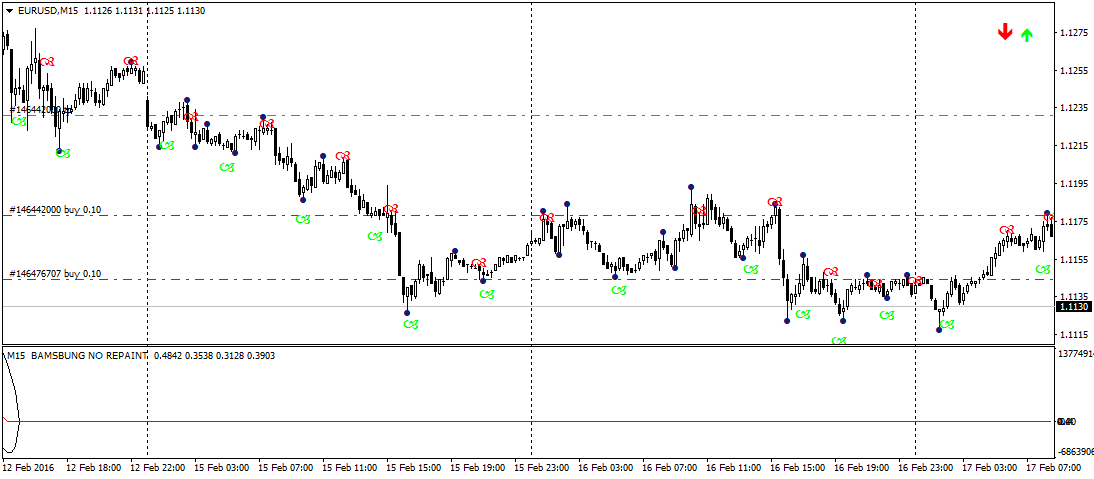The width and height of the screenshot is (1094, 479).
Task: Click the 15 Feb 07:00 time label
Action: coord(285,468)
